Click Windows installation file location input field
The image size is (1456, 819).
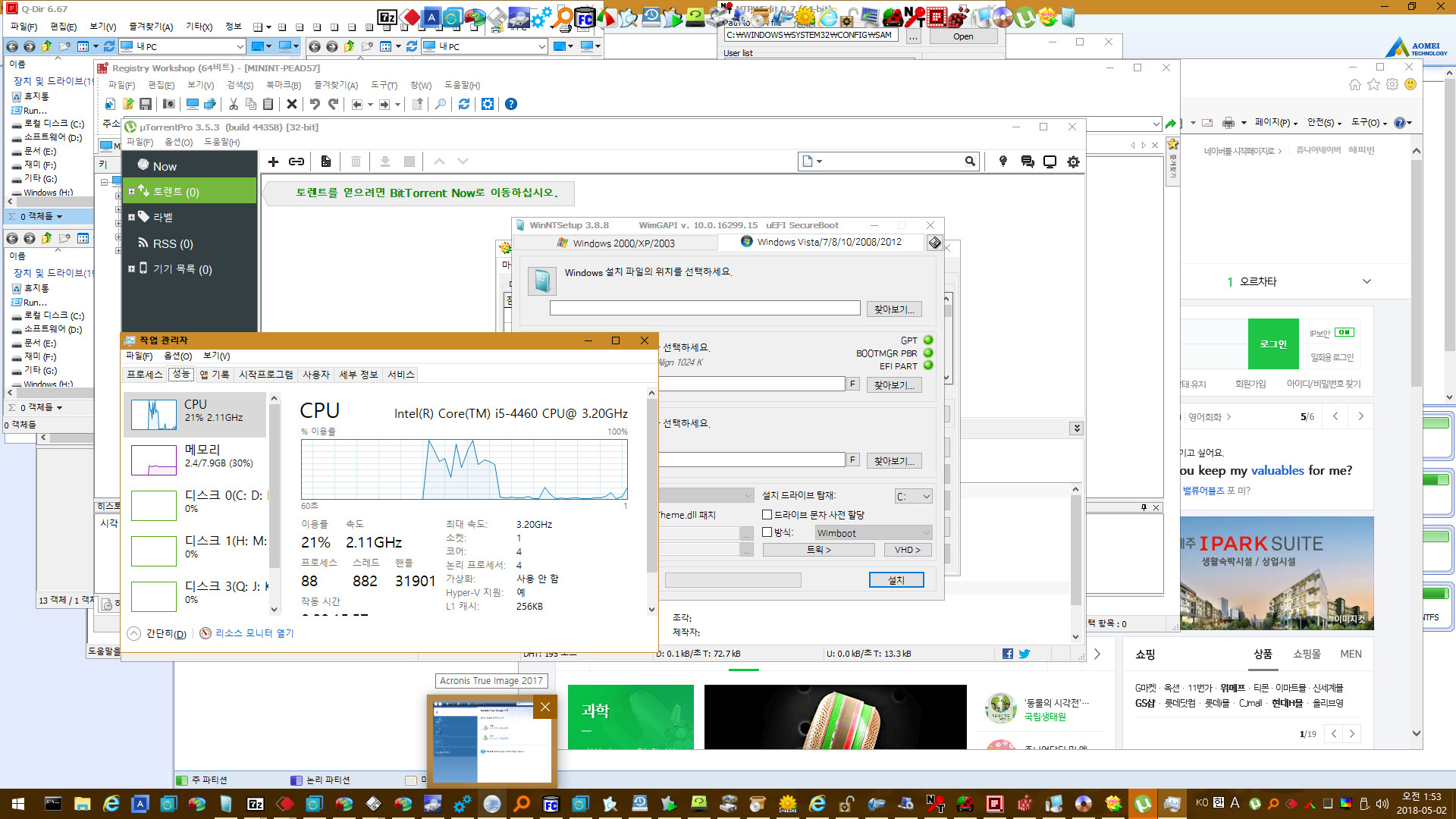click(704, 308)
